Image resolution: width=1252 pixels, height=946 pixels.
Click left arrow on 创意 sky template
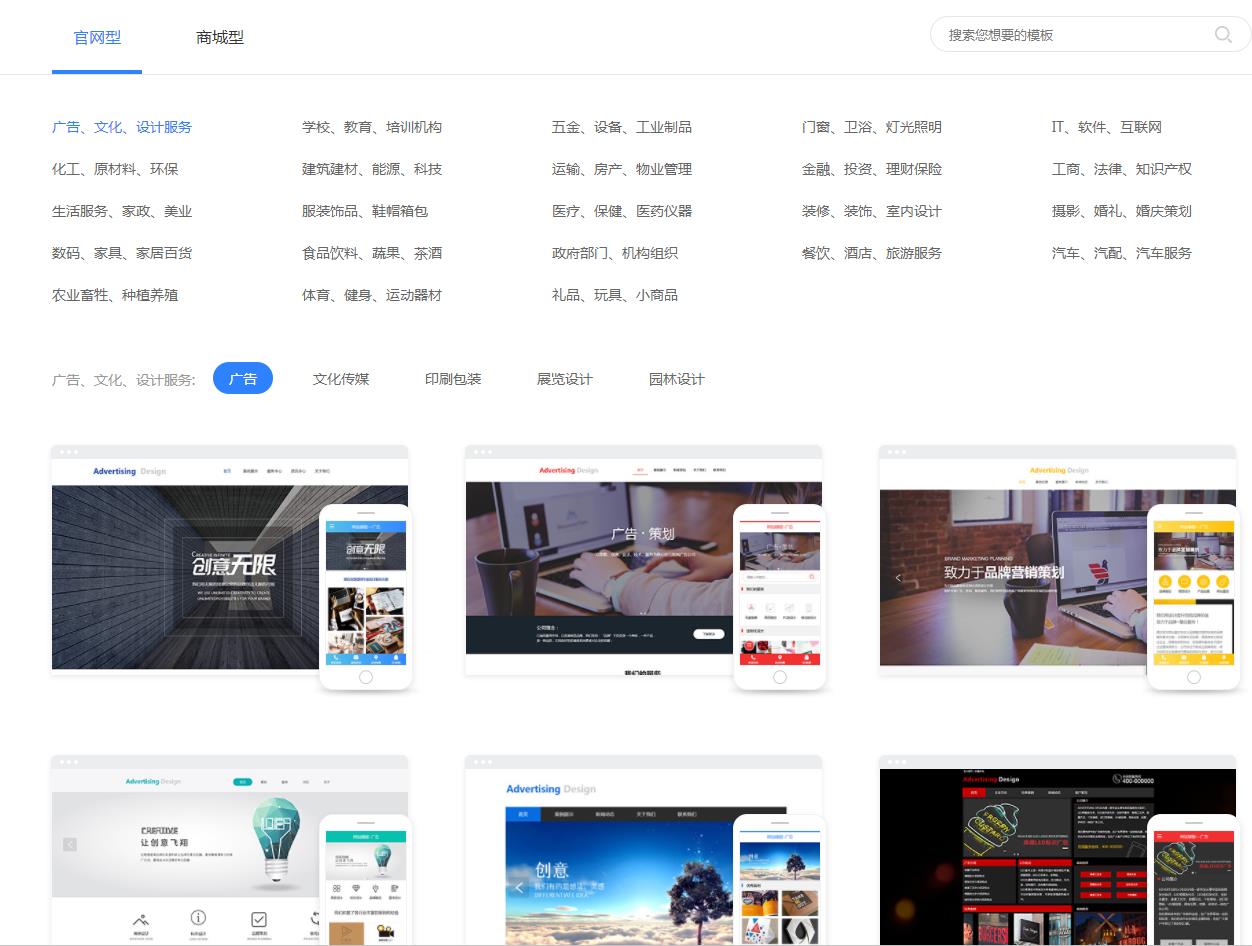tap(518, 887)
